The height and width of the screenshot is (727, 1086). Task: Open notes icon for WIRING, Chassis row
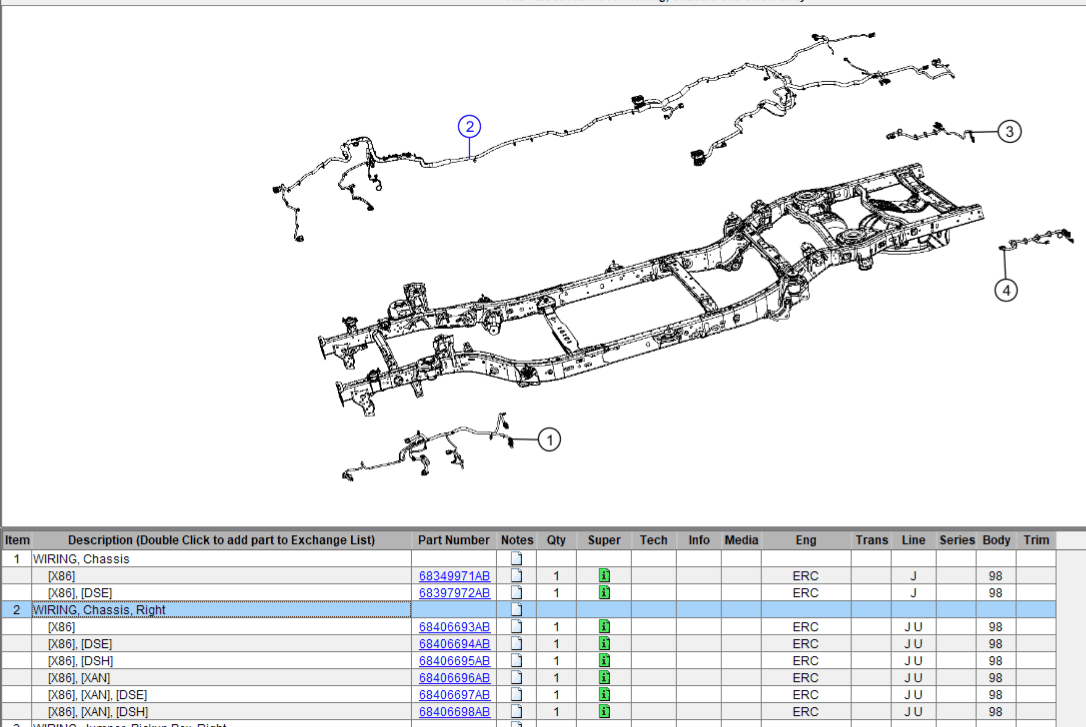coord(517,559)
